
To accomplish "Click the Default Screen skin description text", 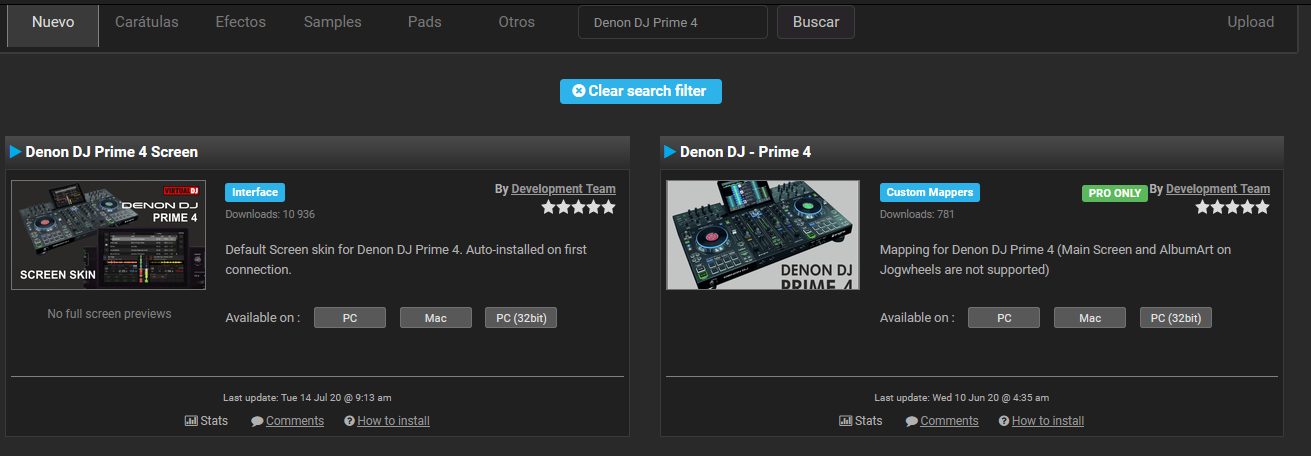I will (x=406, y=259).
